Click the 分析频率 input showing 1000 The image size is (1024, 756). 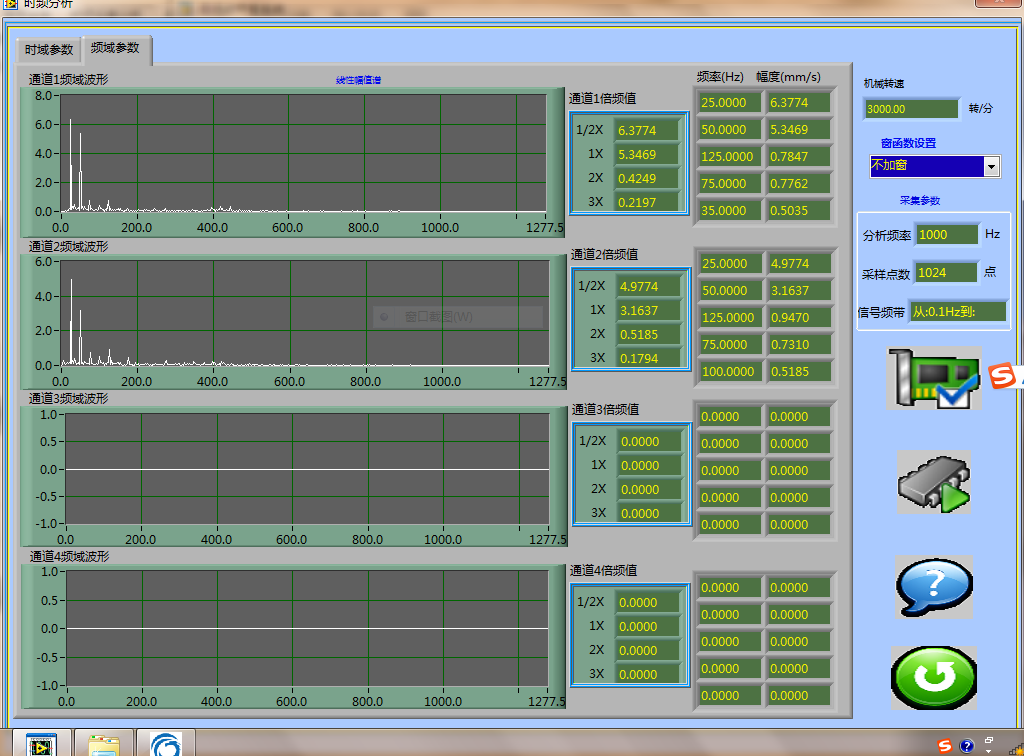pos(946,234)
